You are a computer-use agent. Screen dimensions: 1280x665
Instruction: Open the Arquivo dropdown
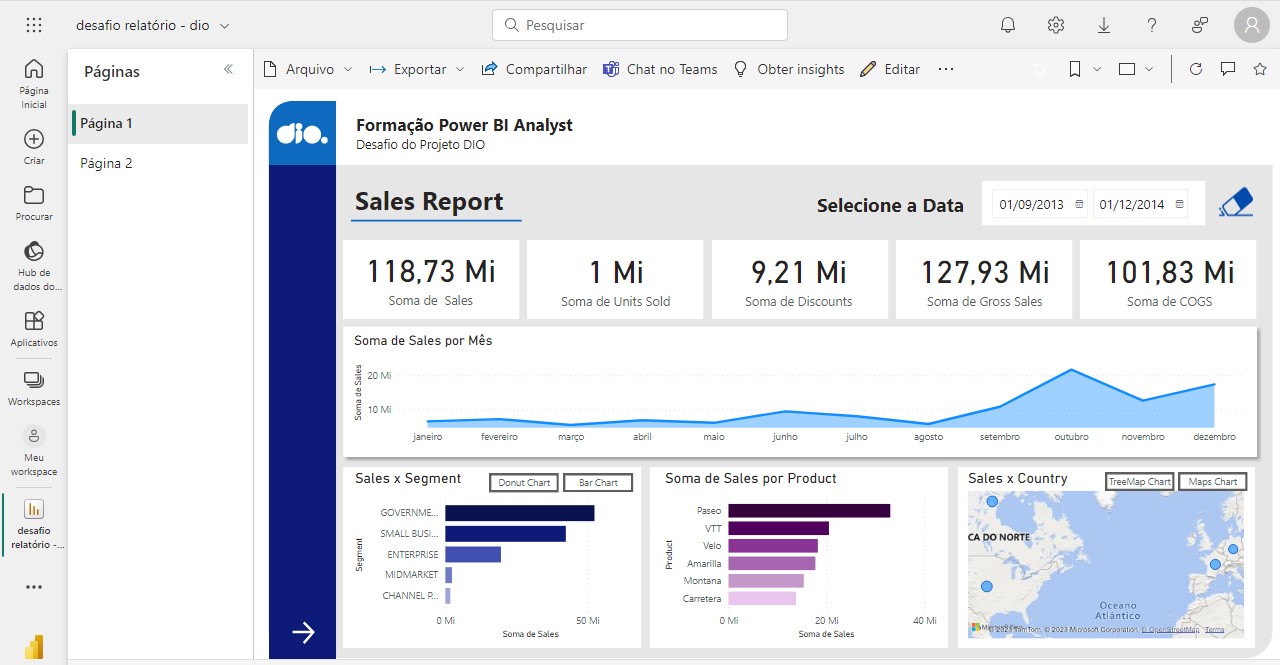(x=310, y=69)
